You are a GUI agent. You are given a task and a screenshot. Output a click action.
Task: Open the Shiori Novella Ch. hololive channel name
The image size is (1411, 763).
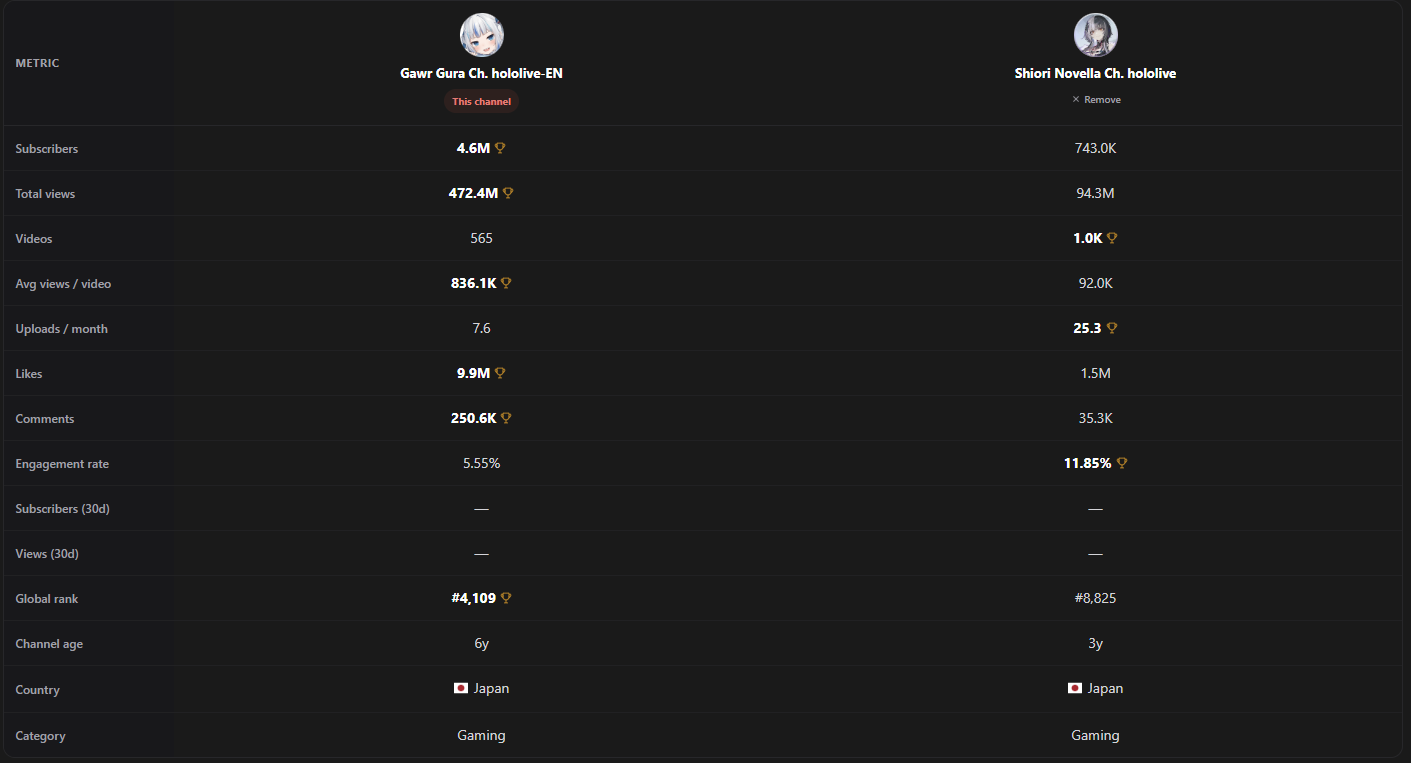tap(1096, 74)
